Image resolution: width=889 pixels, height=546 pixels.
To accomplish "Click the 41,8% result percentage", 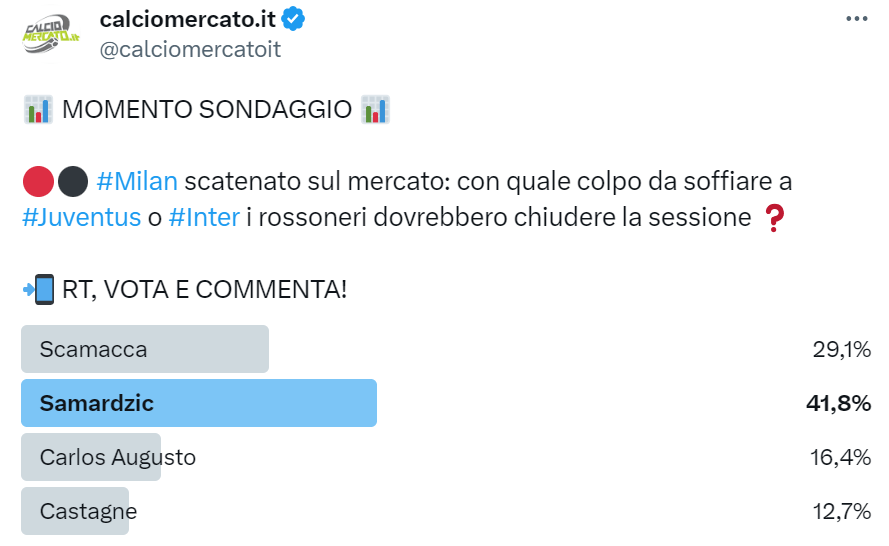I will click(838, 403).
